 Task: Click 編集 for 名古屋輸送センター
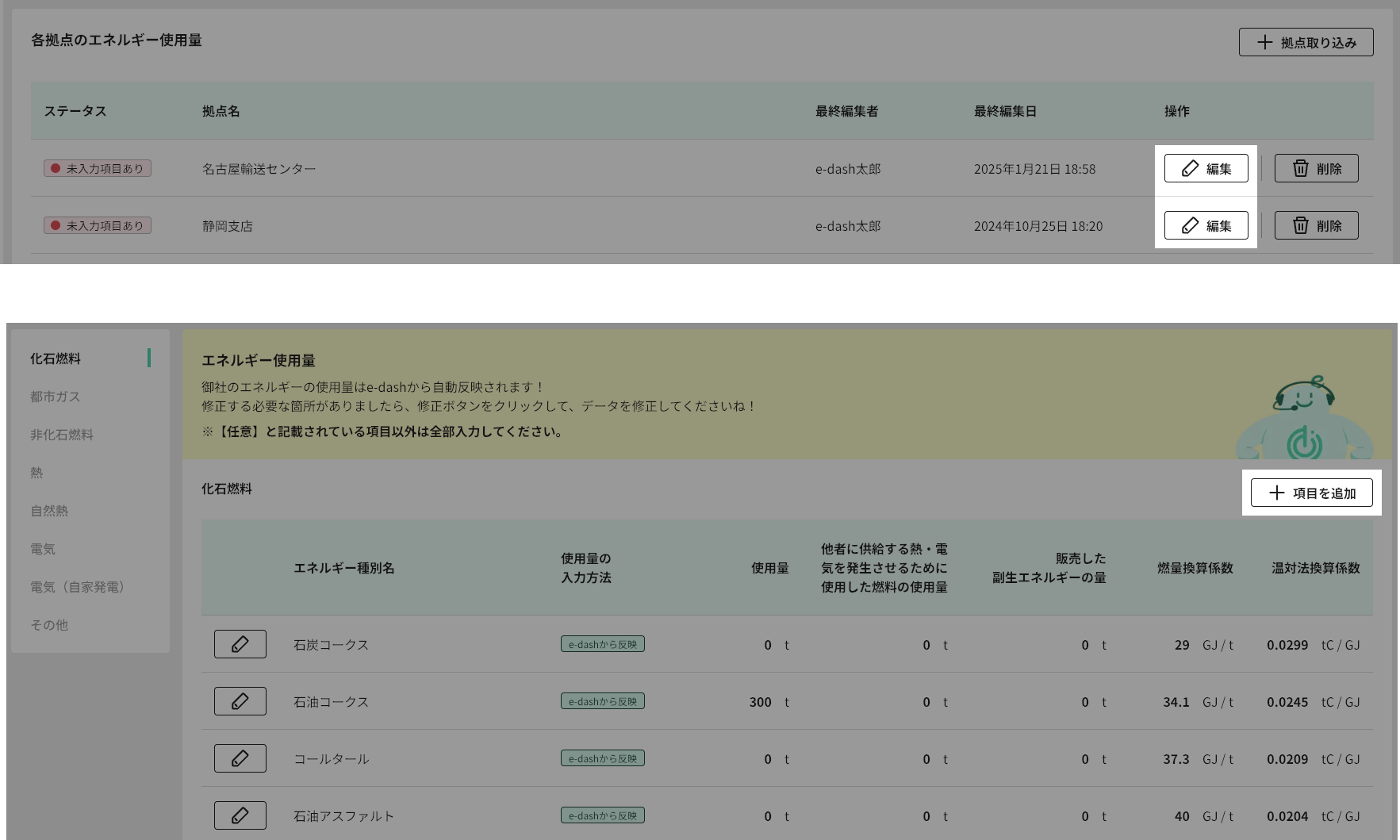pos(1206,168)
